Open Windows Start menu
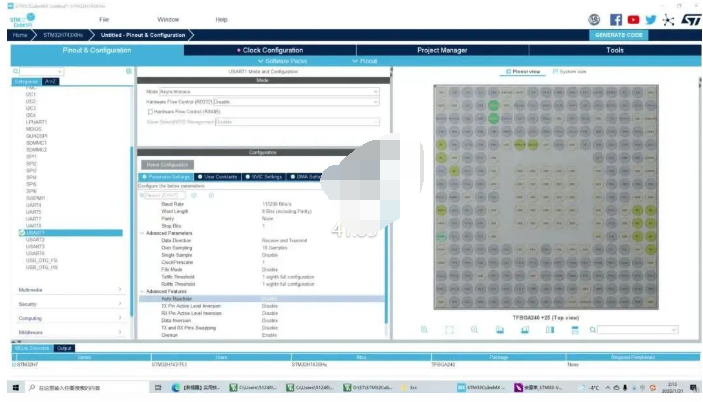 pyautogui.click(x=16, y=388)
